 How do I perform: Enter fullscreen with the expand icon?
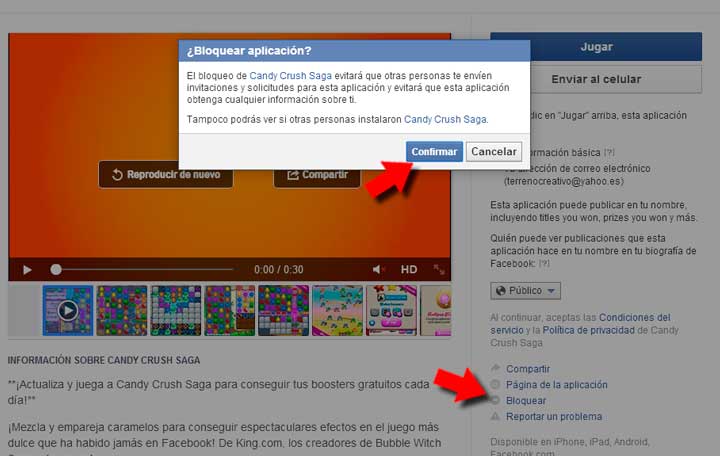[x=439, y=269]
